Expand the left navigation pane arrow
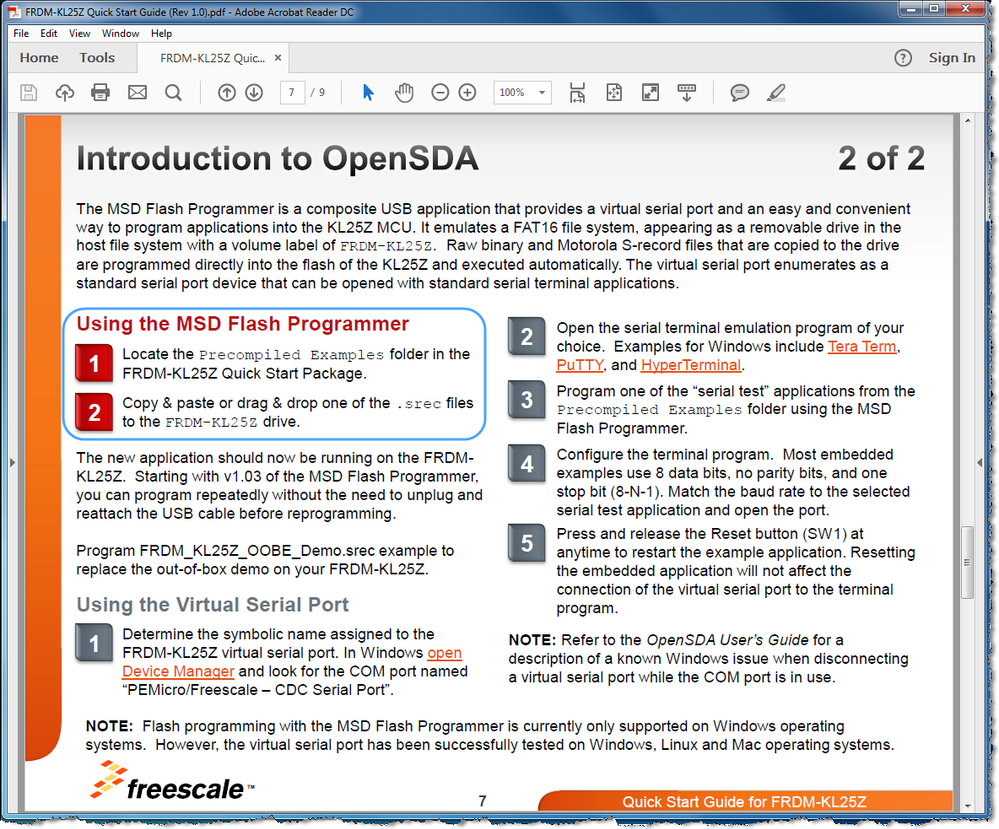 click(12, 463)
